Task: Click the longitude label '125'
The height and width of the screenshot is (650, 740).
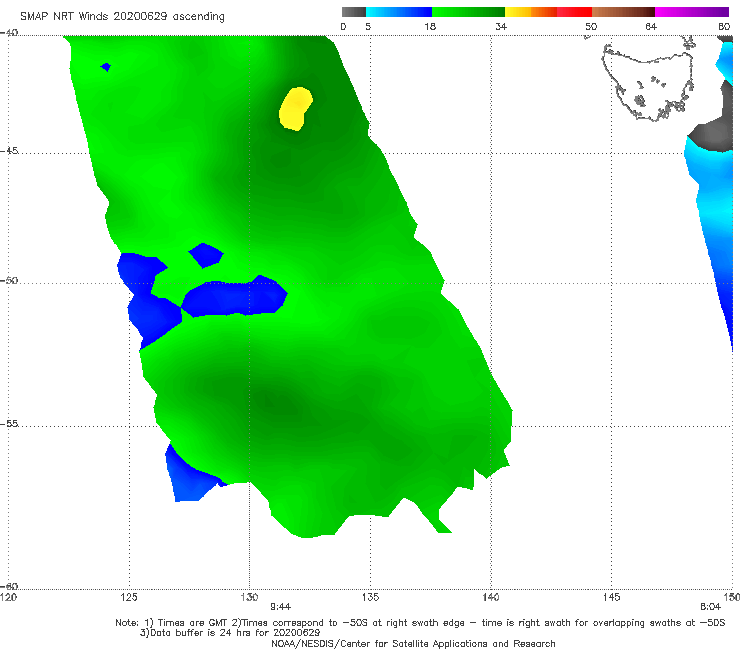Action: [129, 597]
